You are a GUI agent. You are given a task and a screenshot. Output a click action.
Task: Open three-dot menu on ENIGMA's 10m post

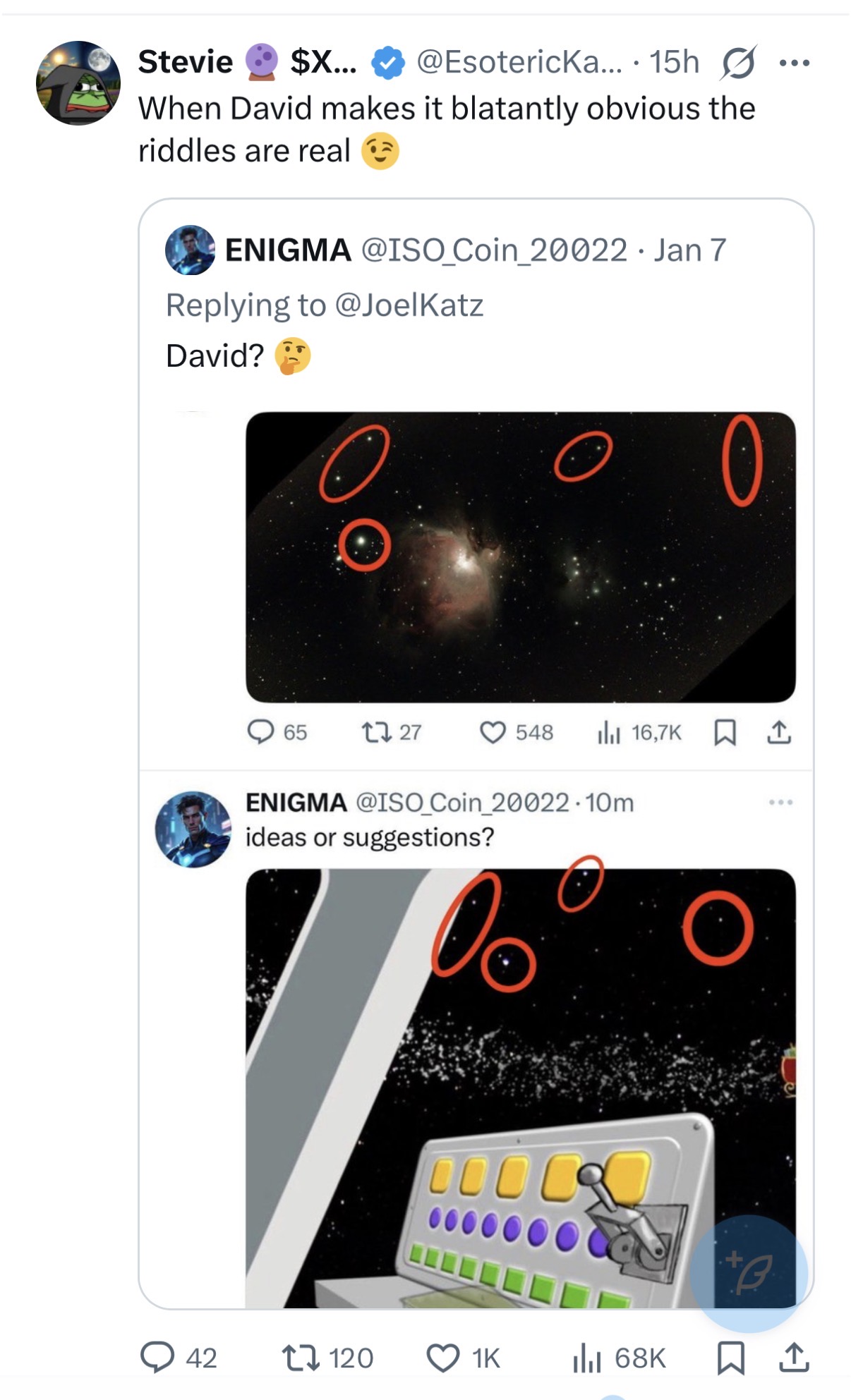tap(781, 802)
